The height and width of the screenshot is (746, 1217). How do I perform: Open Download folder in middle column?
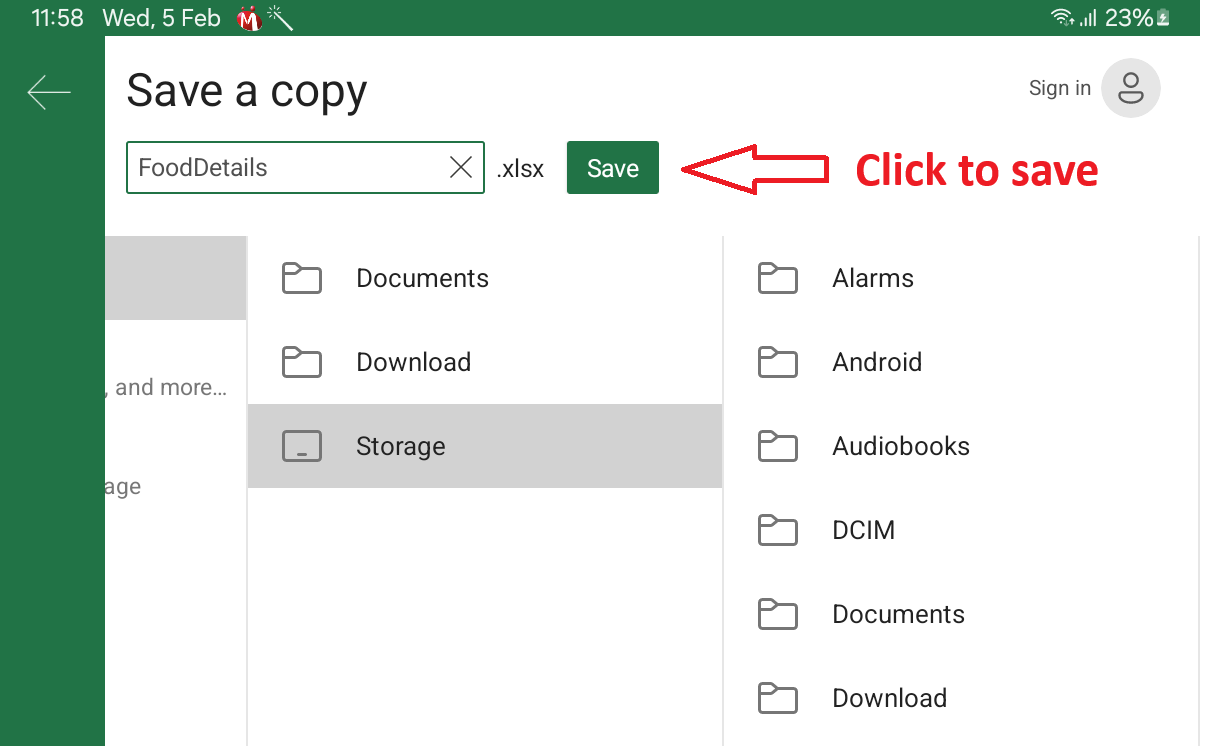pos(485,362)
